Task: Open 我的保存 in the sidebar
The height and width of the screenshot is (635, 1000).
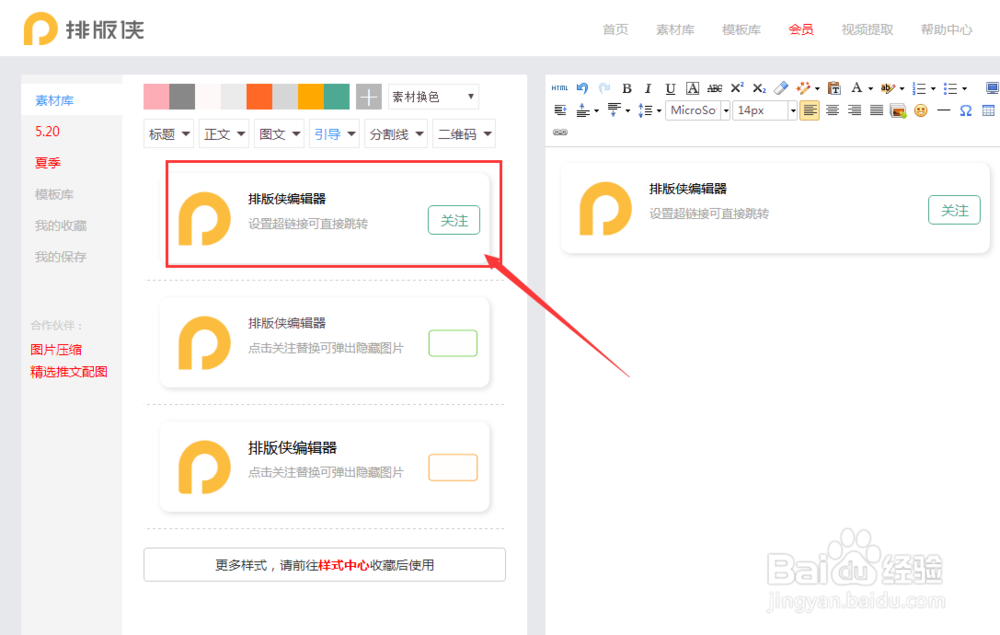Action: pos(61,257)
